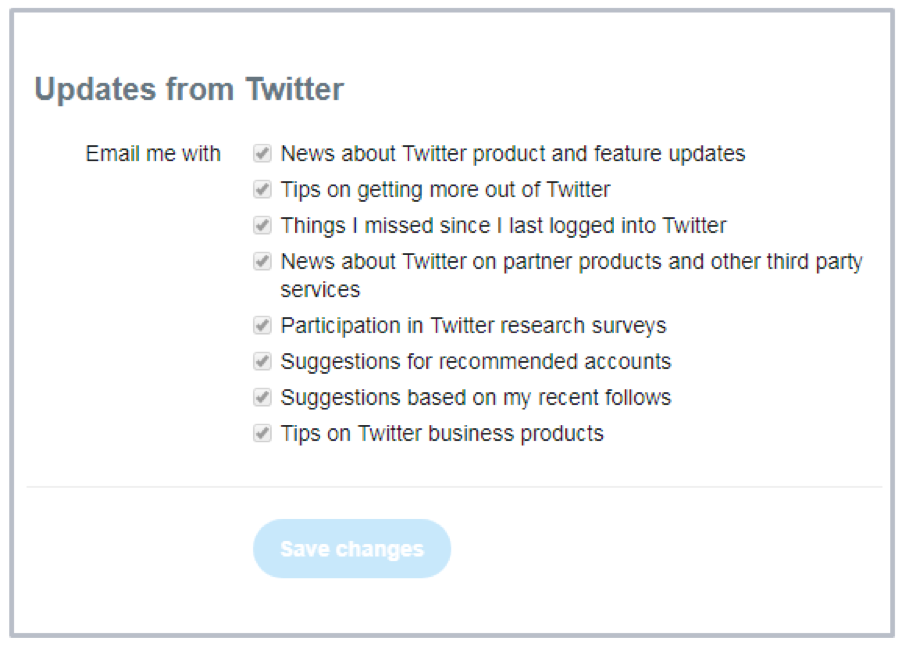Click the horizontal divider above Save changes
Viewport: 909px width, 655px height.
[x=454, y=487]
